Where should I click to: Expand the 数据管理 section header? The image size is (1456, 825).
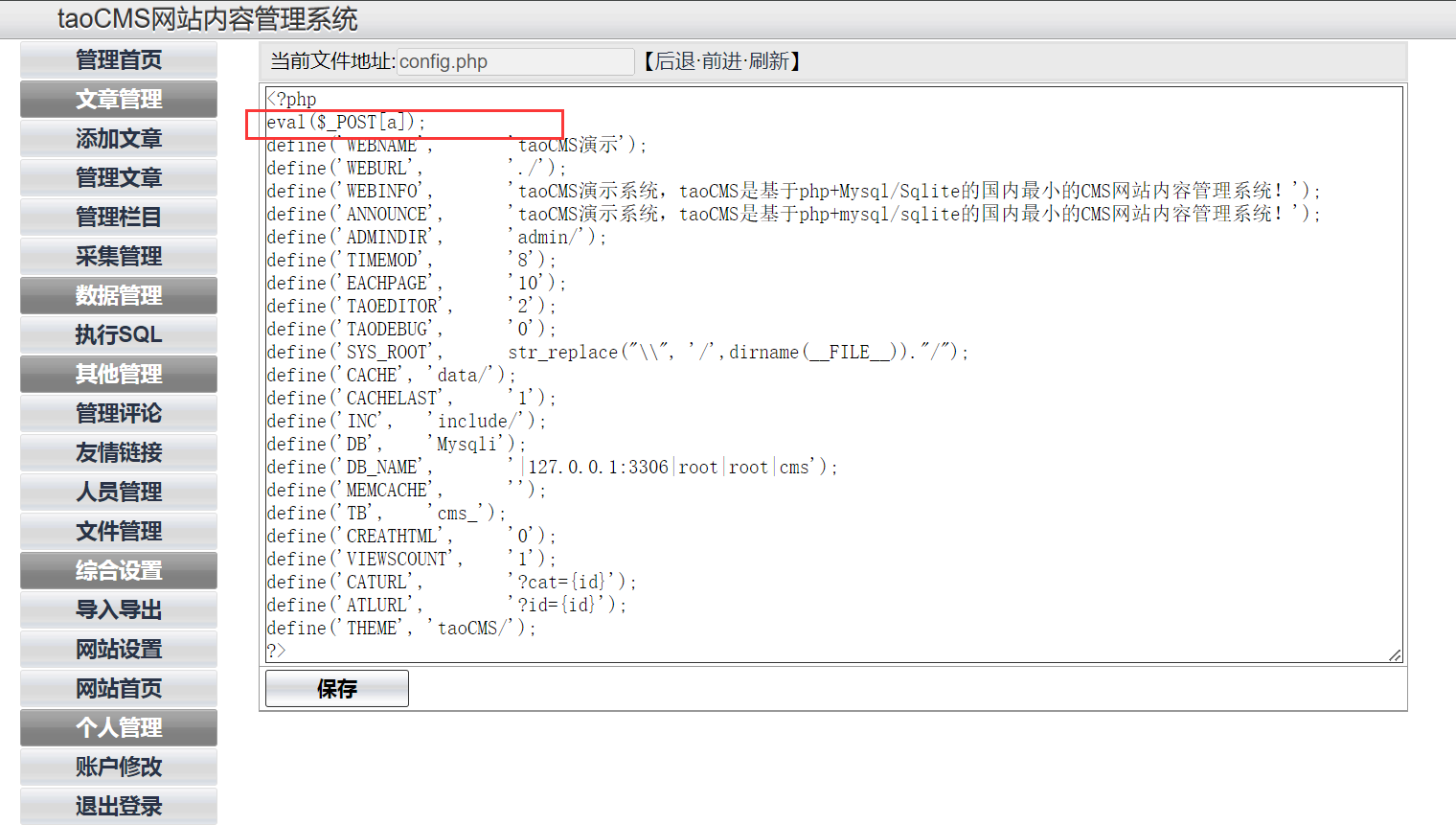click(119, 296)
